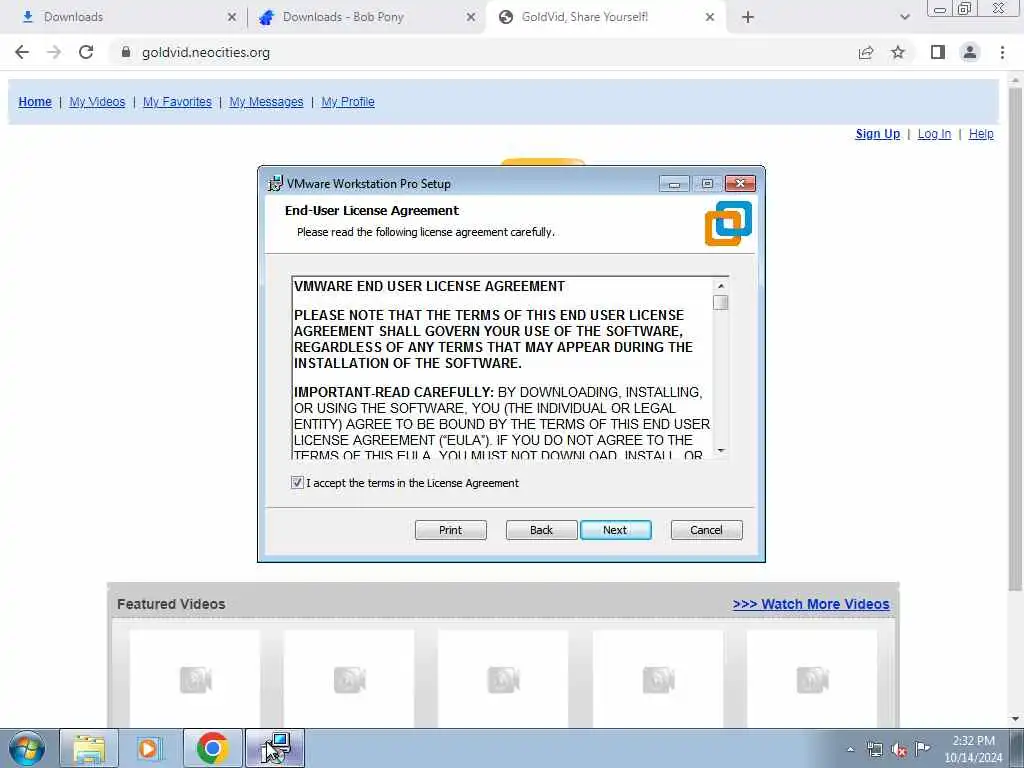This screenshot has height=768, width=1024.
Task: Click the site lock icon
Action: (126, 52)
